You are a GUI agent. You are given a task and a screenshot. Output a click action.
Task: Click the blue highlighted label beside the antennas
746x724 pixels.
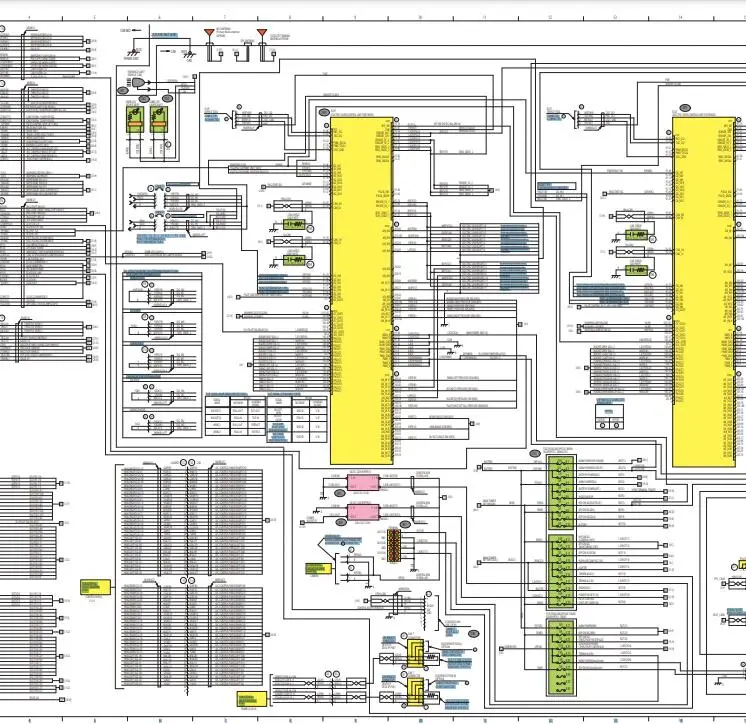pos(165,35)
